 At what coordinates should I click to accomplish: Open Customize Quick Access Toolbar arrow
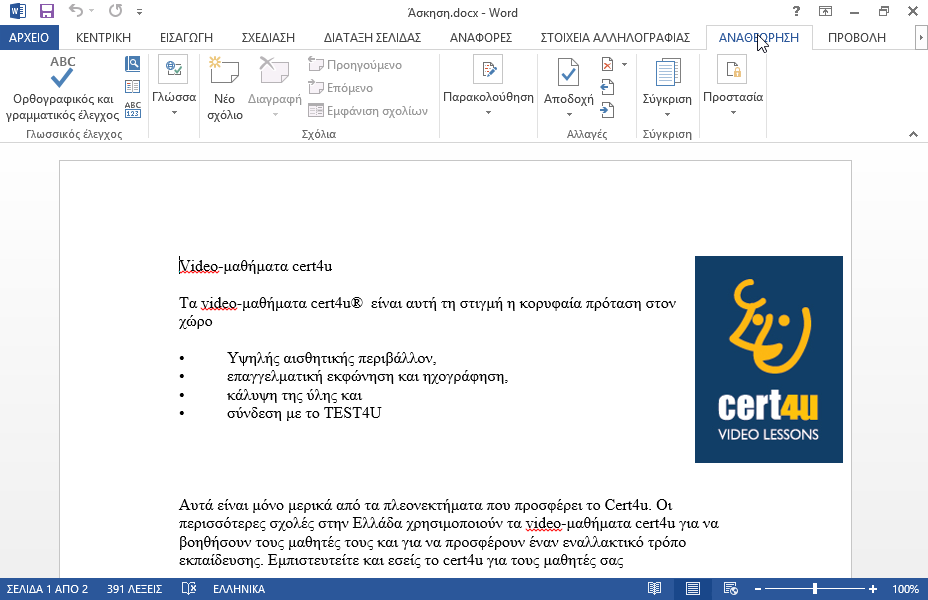tap(139, 11)
